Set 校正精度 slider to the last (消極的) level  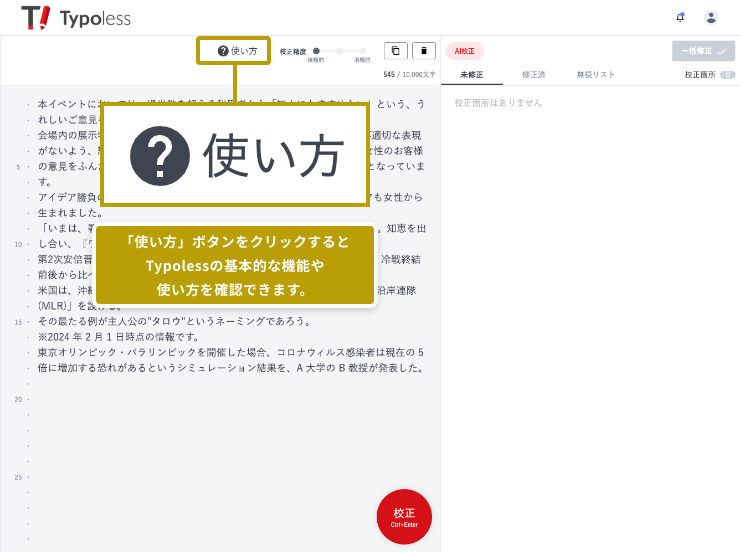tap(362, 51)
